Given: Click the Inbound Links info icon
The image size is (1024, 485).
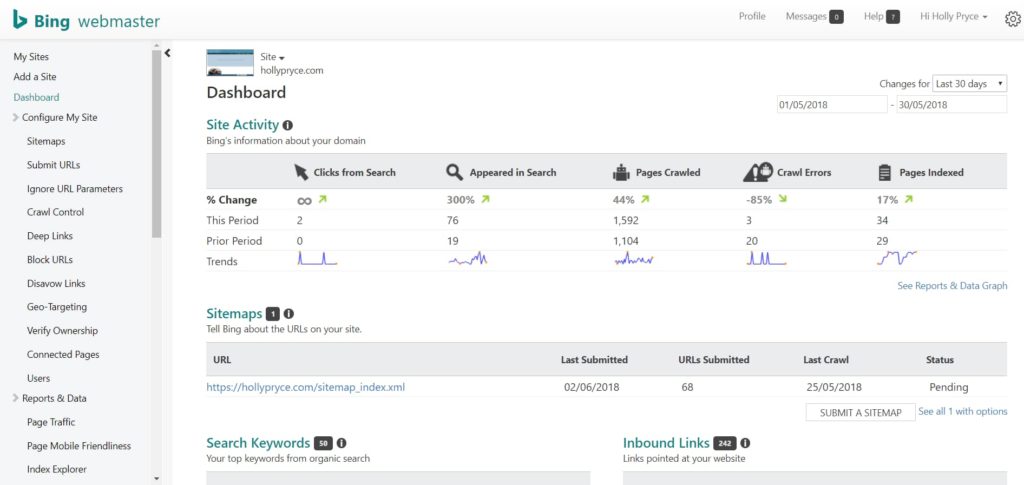Looking at the screenshot, I should pyautogui.click(x=745, y=443).
